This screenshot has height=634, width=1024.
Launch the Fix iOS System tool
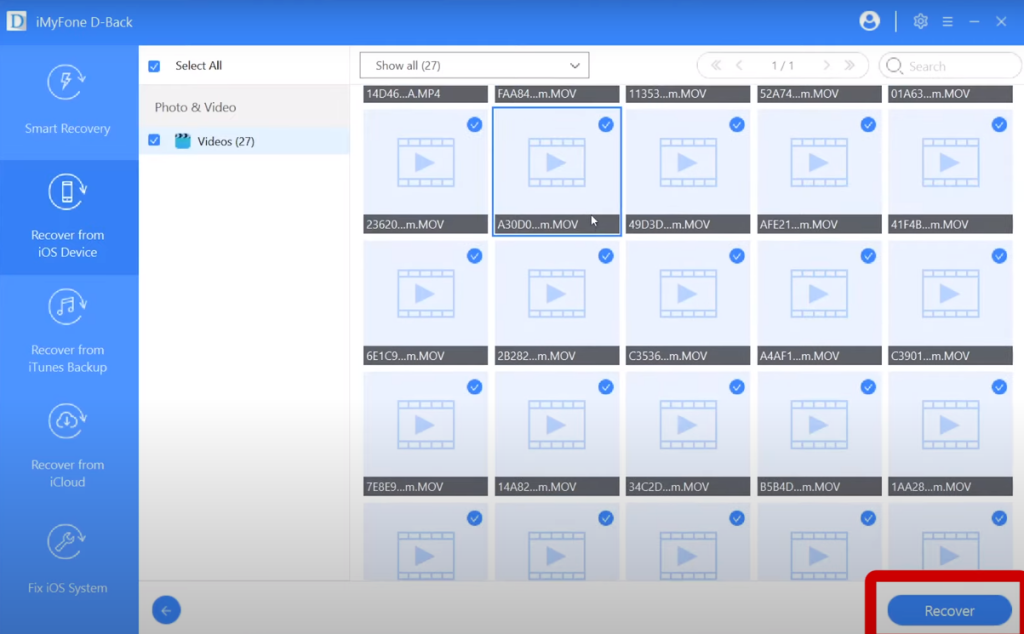coord(67,560)
